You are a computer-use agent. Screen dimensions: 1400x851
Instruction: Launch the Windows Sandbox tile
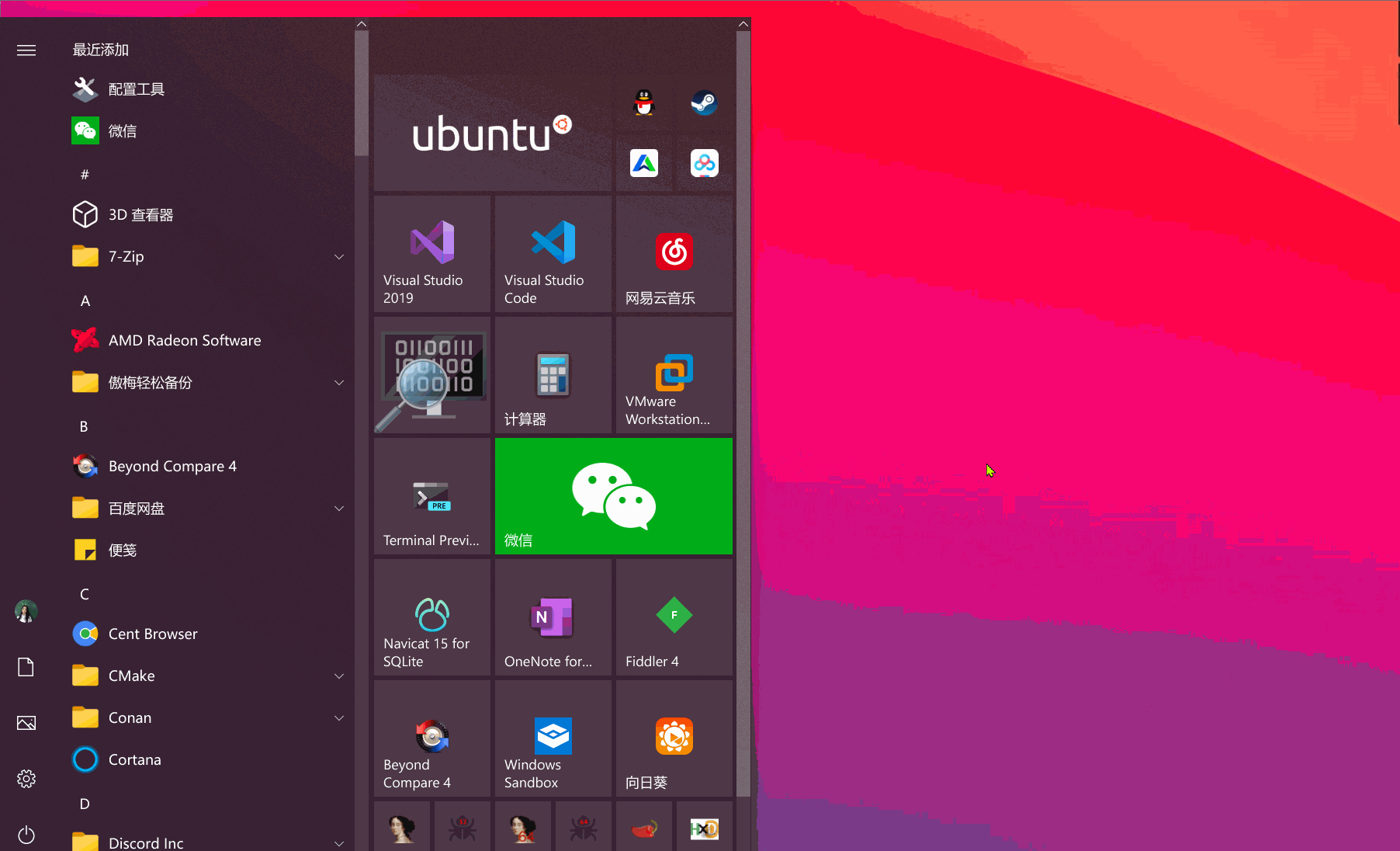point(553,738)
